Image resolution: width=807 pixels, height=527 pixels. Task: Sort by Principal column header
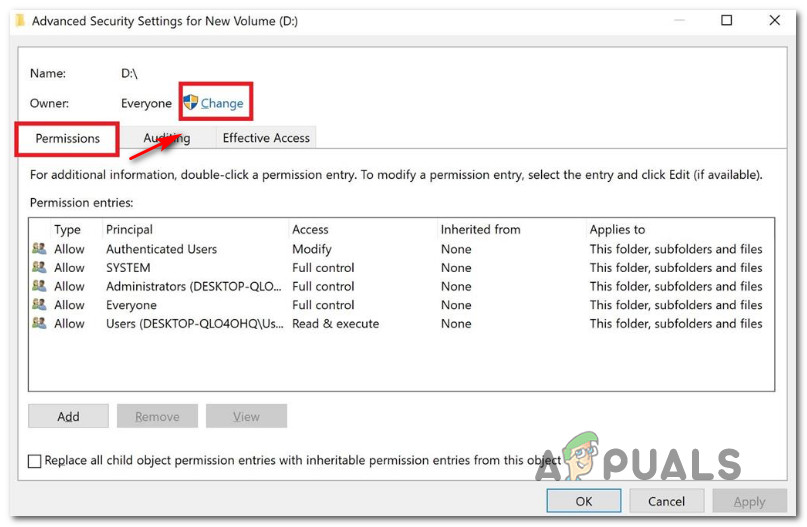[129, 230]
